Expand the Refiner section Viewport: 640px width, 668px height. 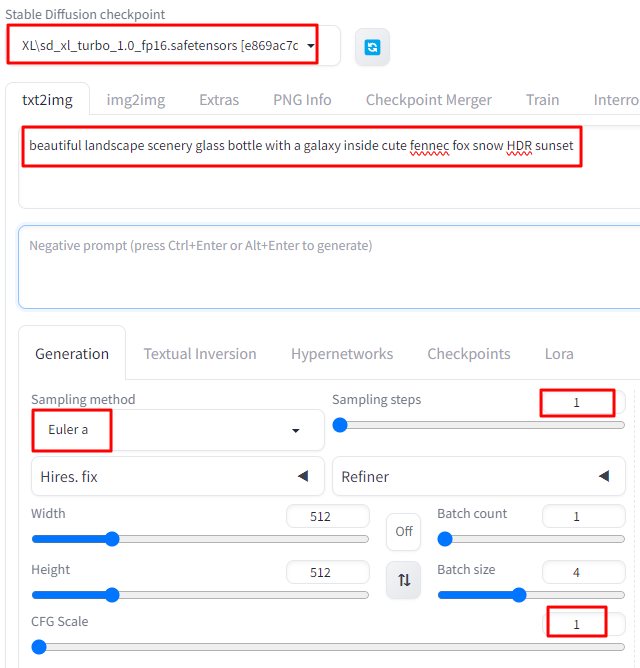pos(479,476)
